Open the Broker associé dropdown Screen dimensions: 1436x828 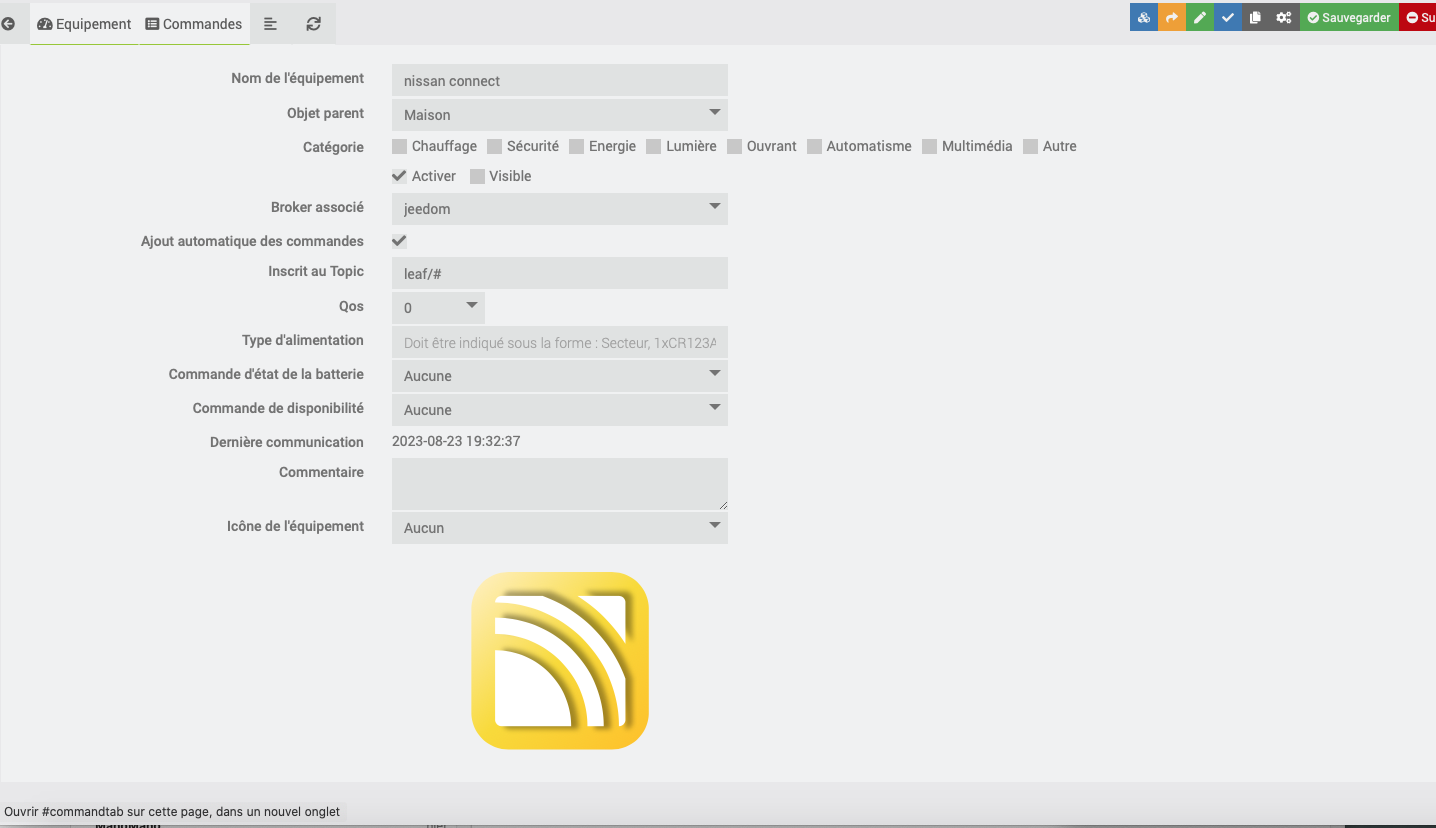point(560,208)
